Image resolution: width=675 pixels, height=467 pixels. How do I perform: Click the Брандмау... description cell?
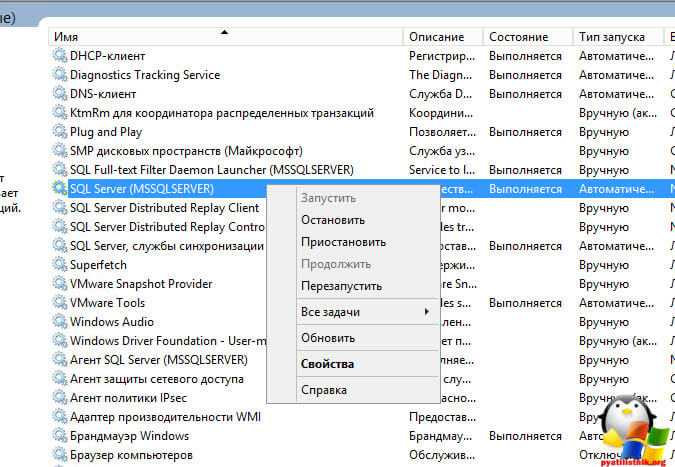[440, 436]
